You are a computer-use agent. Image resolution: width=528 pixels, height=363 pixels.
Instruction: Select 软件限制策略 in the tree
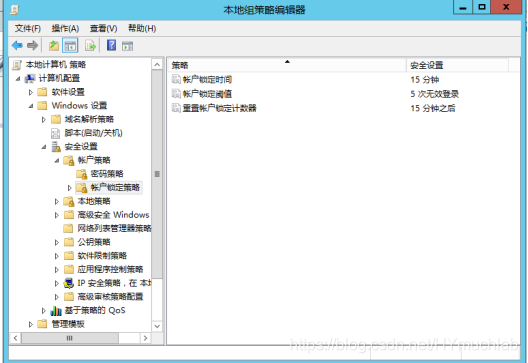pyautogui.click(x=102, y=256)
